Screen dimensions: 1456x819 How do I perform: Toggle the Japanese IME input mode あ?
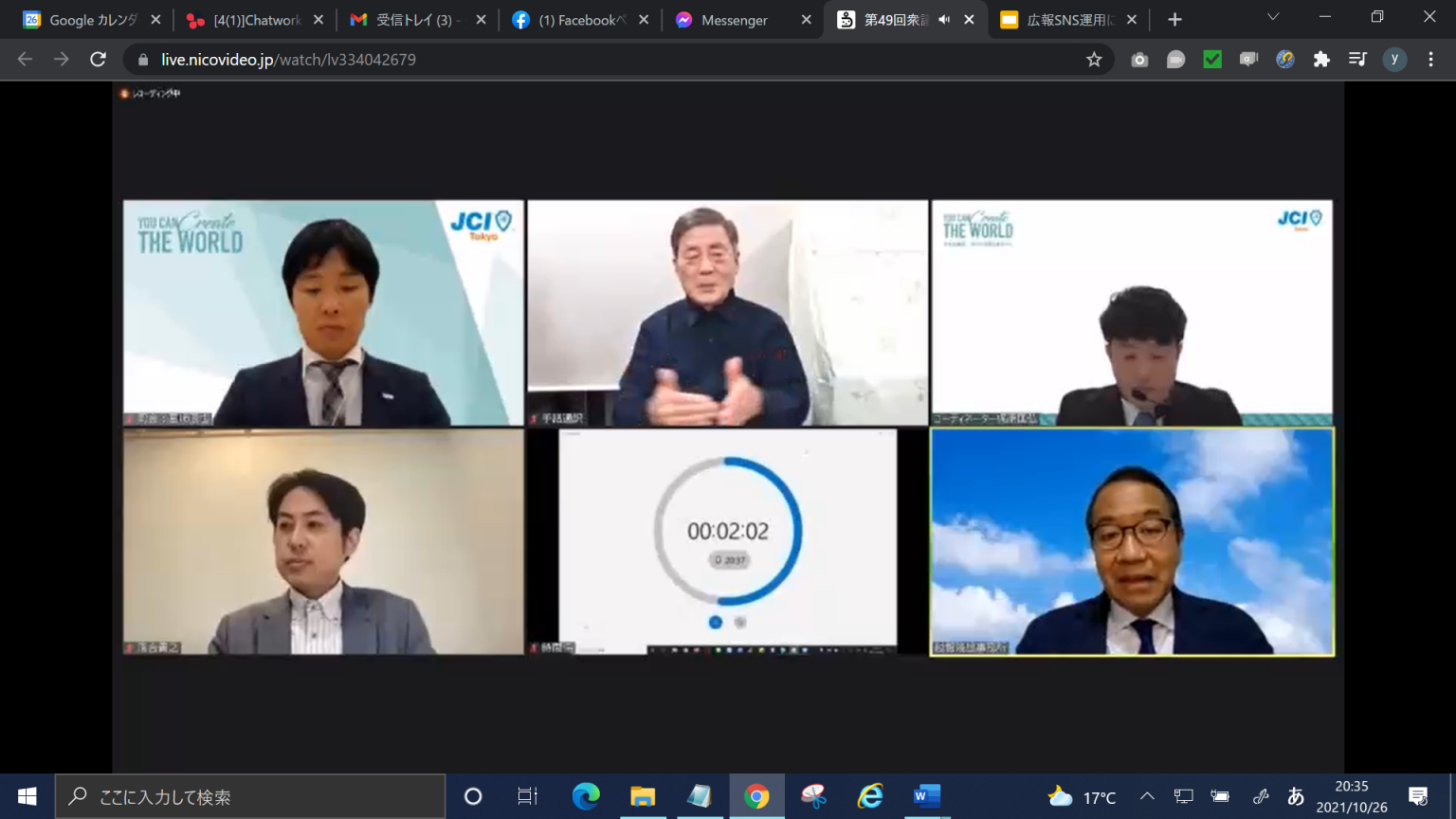pos(1295,796)
